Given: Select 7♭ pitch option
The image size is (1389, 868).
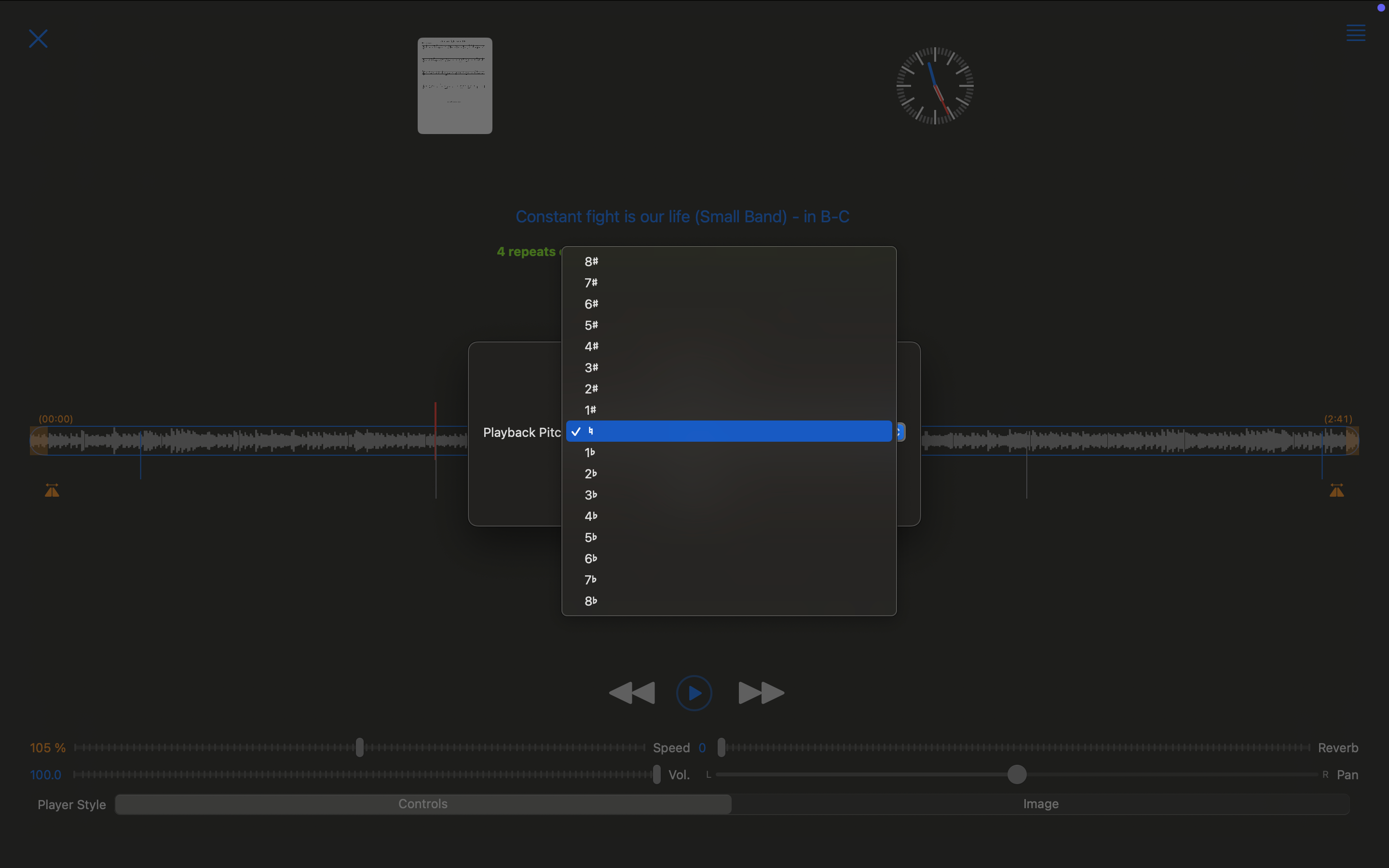Looking at the screenshot, I should (x=729, y=580).
